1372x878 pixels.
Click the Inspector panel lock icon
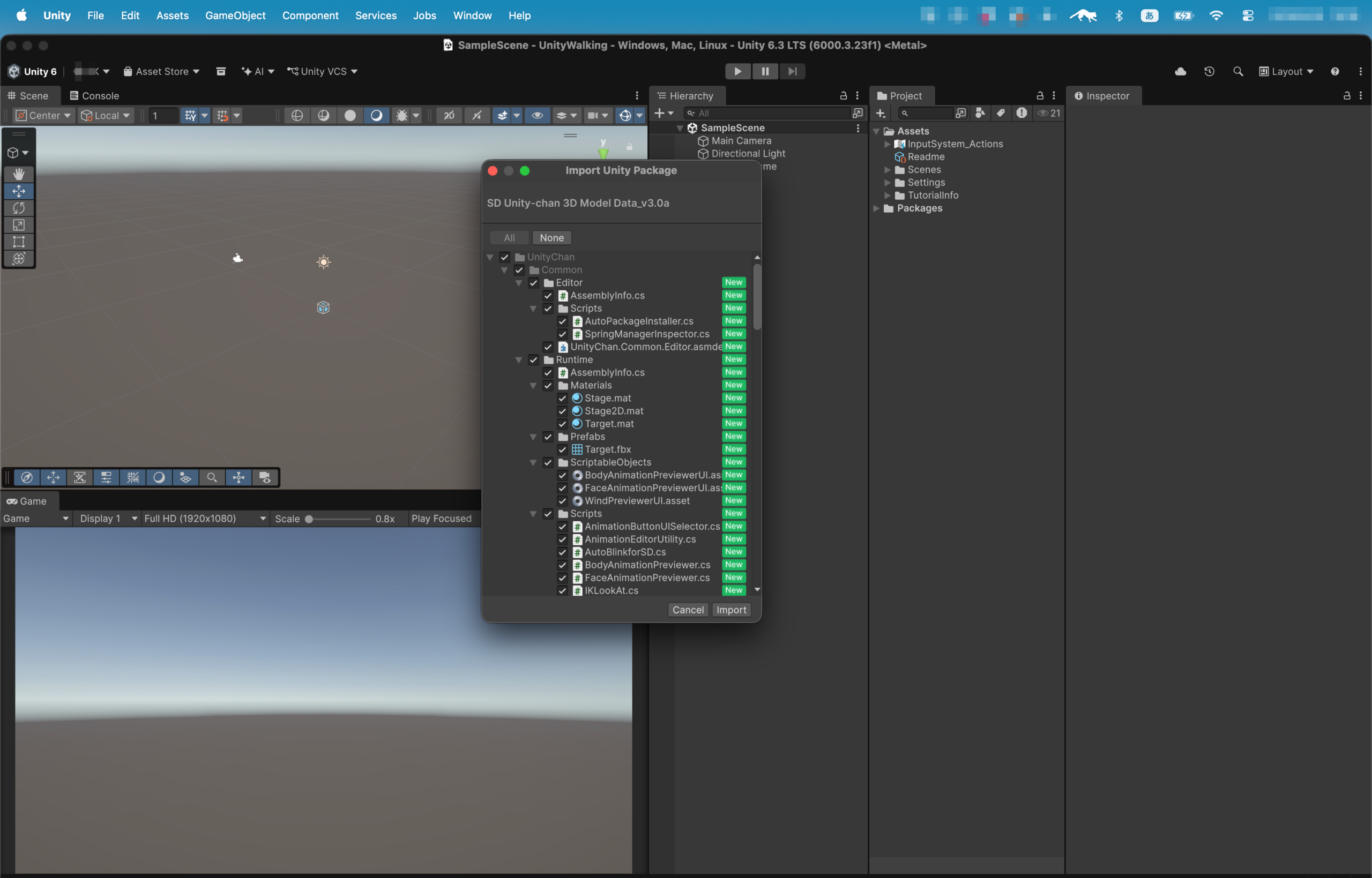click(1347, 96)
